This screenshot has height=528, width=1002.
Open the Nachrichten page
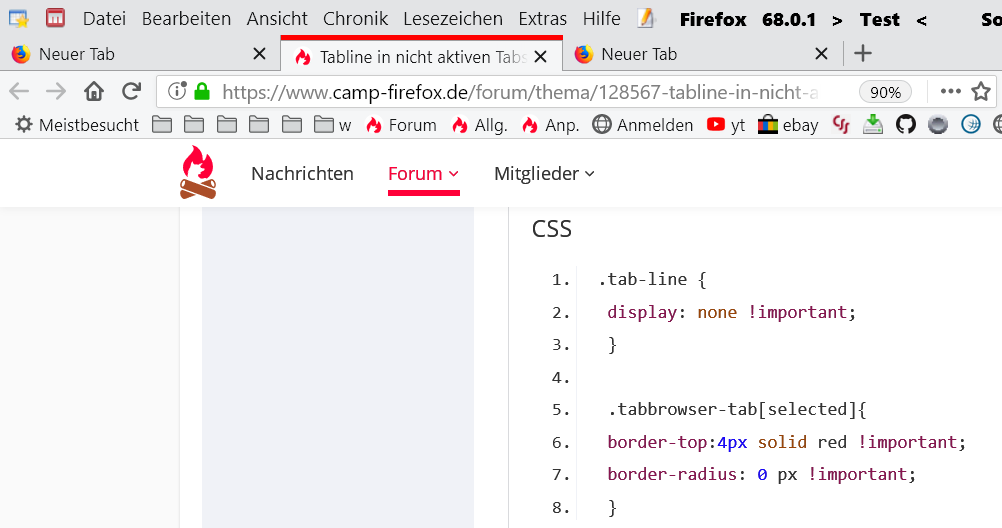pos(302,173)
